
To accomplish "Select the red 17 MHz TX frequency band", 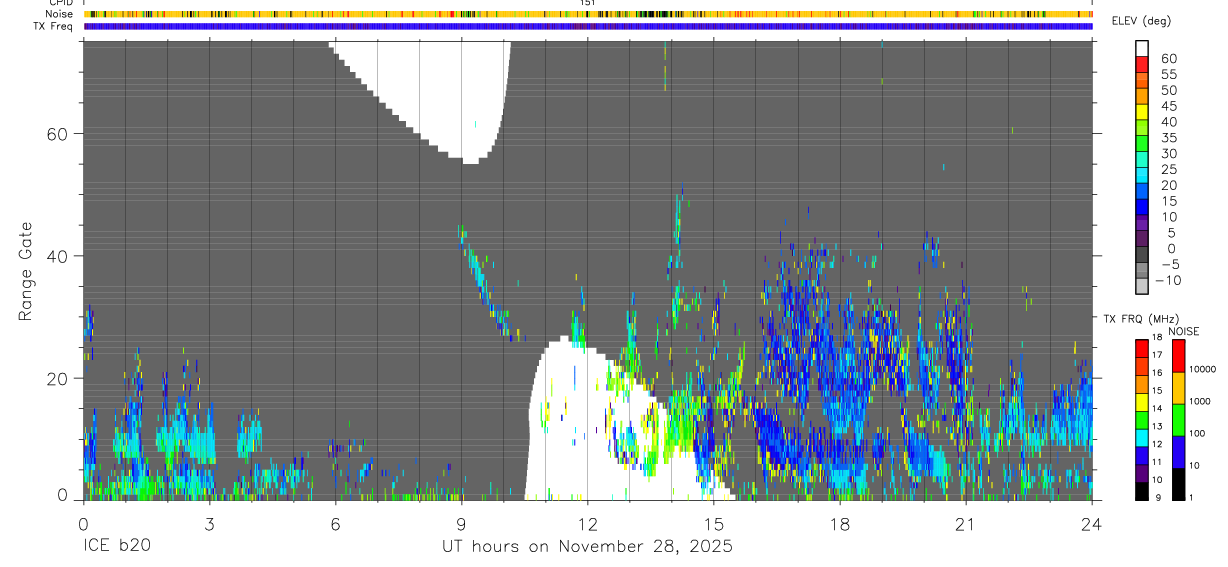I will 1142,348.
